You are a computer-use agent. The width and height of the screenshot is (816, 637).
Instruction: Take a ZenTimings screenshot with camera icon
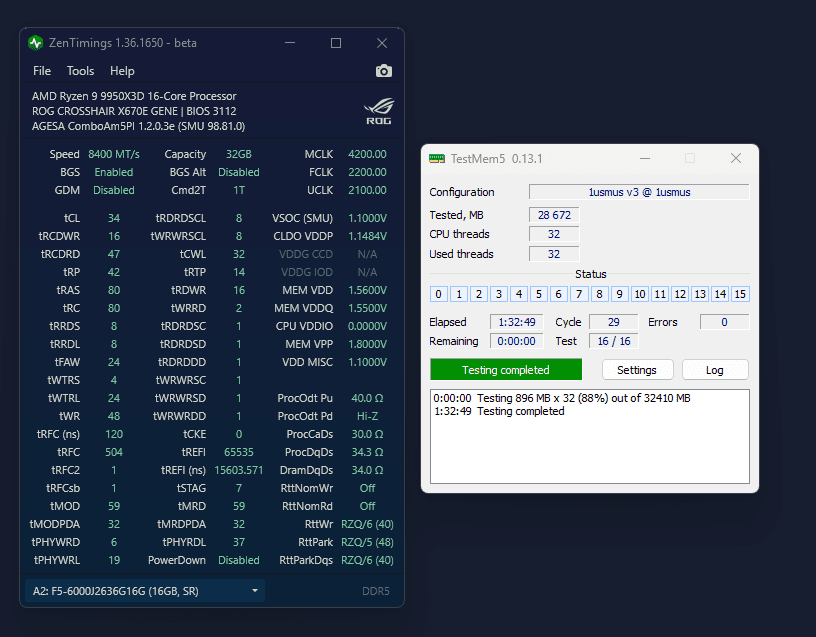(384, 71)
